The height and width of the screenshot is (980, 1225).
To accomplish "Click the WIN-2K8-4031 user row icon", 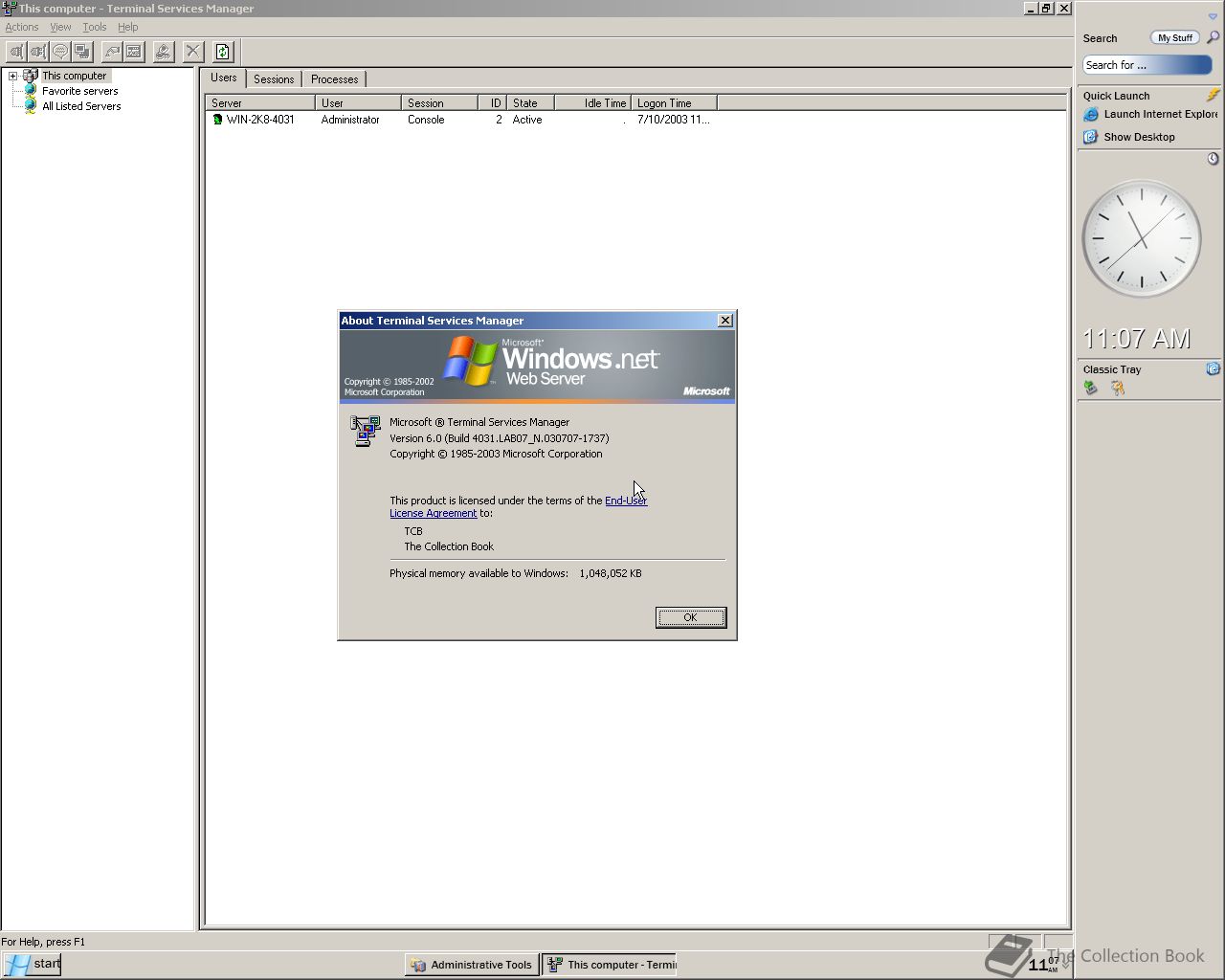I will [x=217, y=120].
